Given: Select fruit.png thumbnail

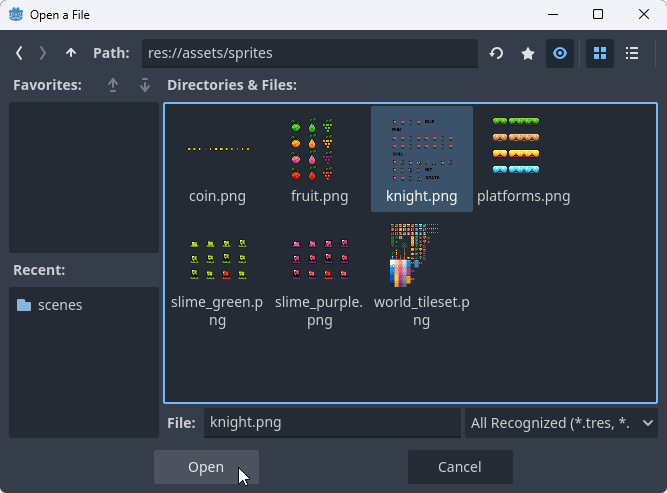Looking at the screenshot, I should [319, 158].
